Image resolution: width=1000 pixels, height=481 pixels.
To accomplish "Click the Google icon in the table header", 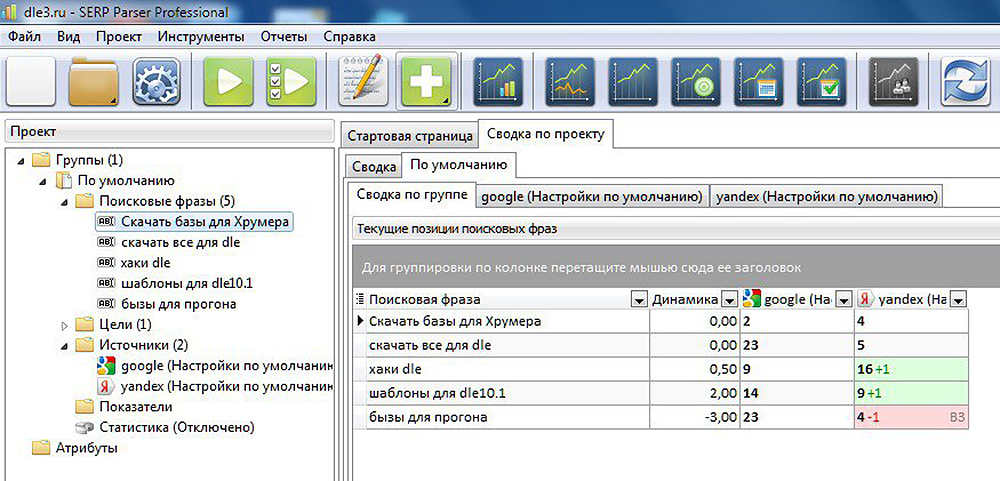I will coord(752,299).
